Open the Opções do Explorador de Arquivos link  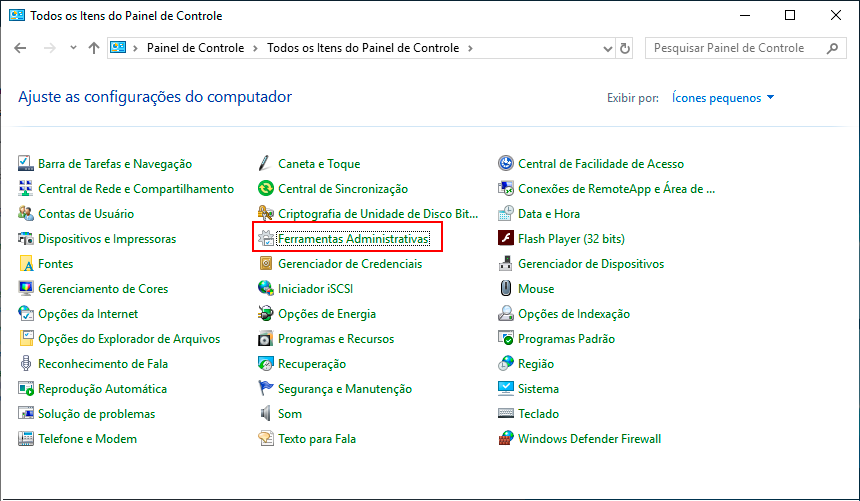[x=129, y=339]
